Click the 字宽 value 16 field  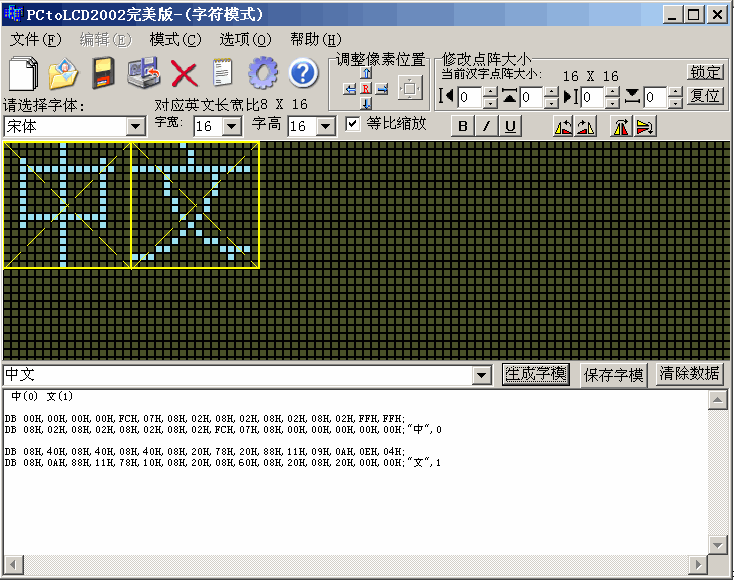point(209,126)
